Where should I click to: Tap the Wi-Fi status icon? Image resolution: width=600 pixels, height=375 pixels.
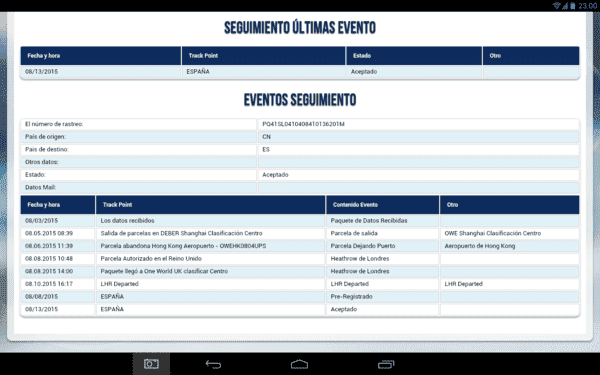tap(556, 5)
